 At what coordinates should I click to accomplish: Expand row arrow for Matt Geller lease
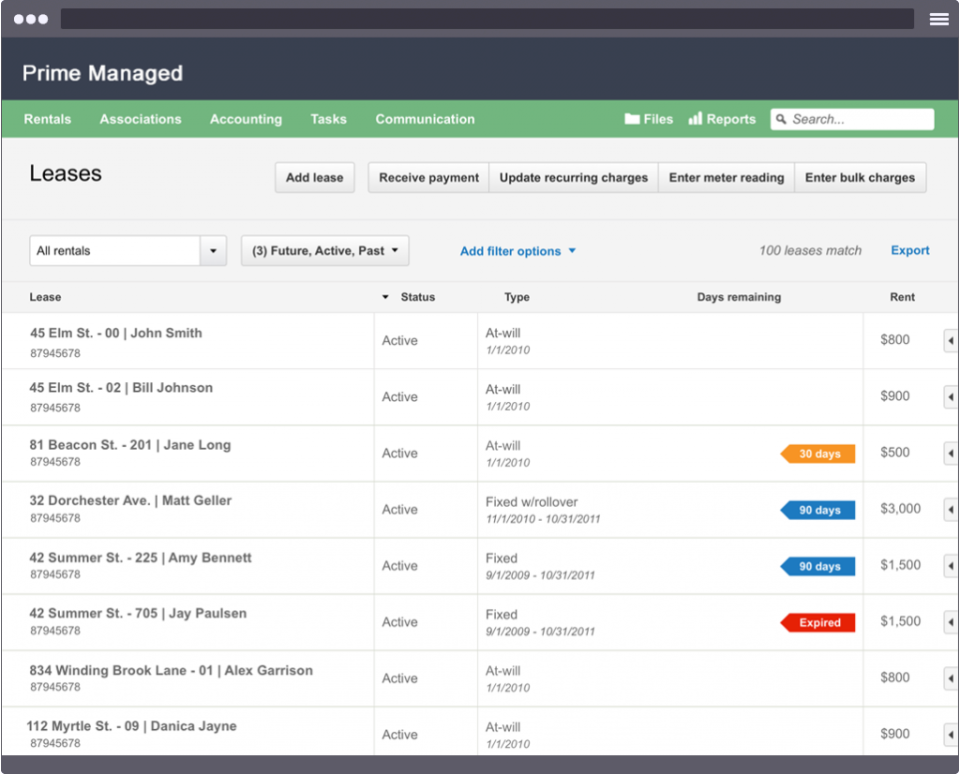950,510
